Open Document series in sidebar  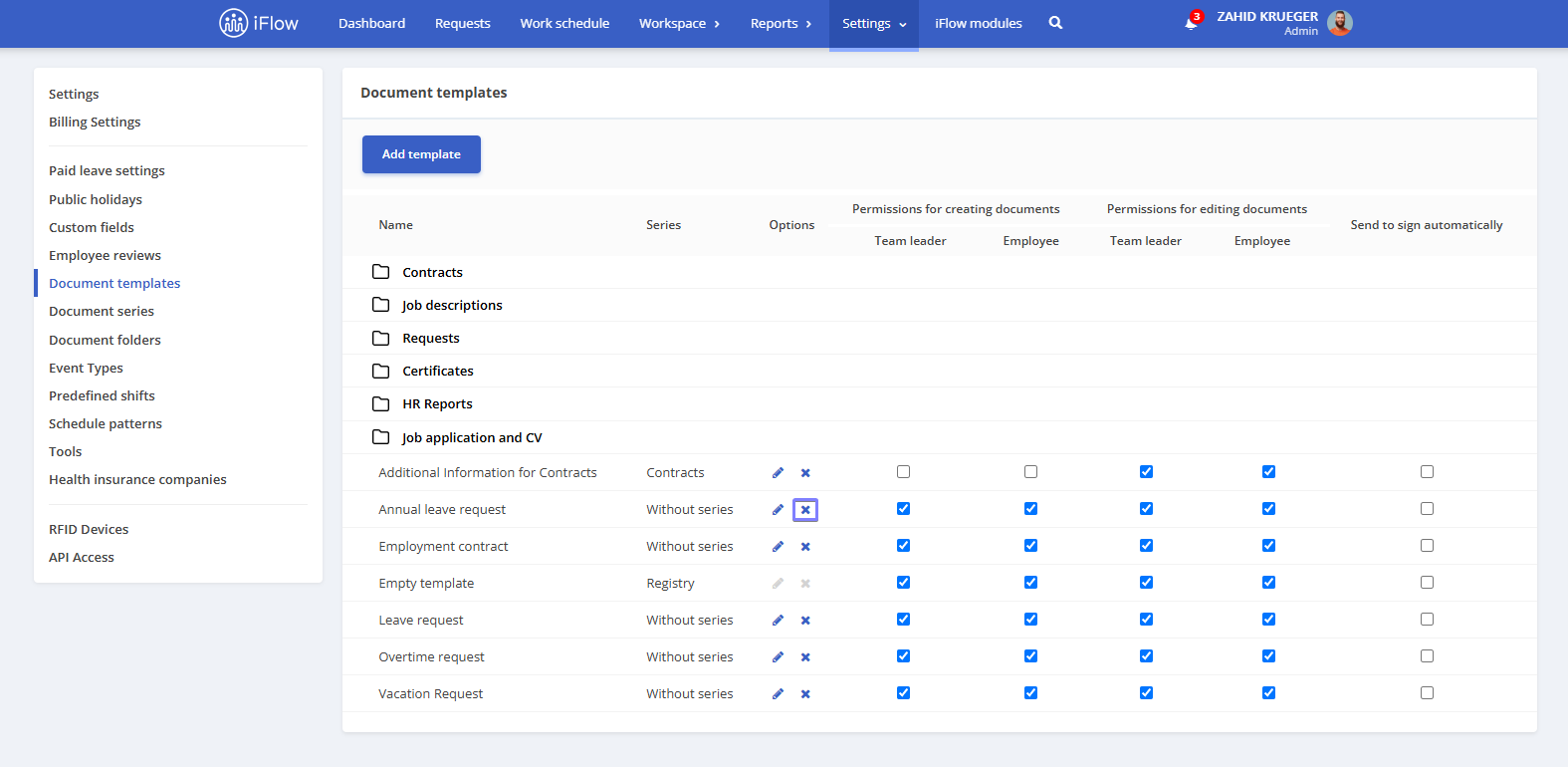102,312
